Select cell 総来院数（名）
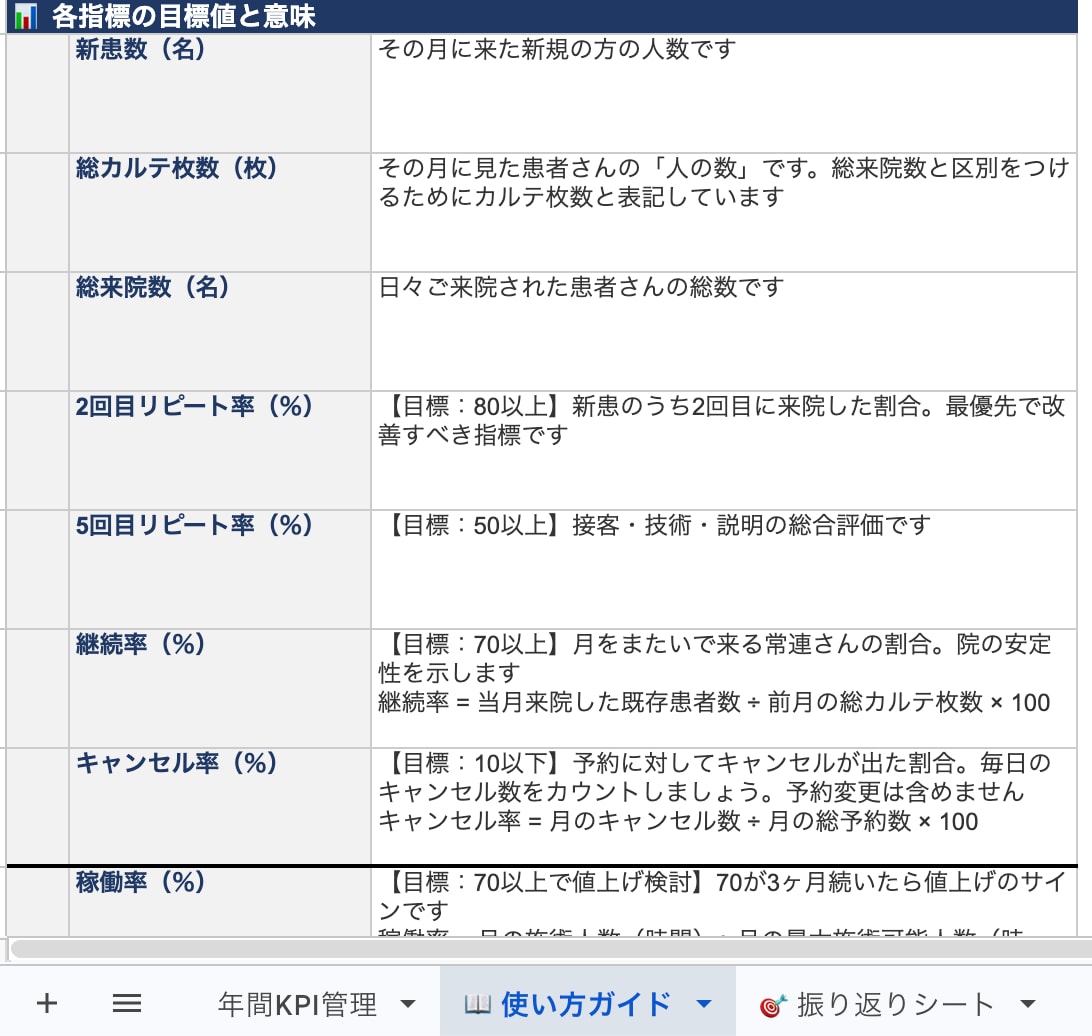Viewport: 1092px width, 1036px height. [220, 331]
